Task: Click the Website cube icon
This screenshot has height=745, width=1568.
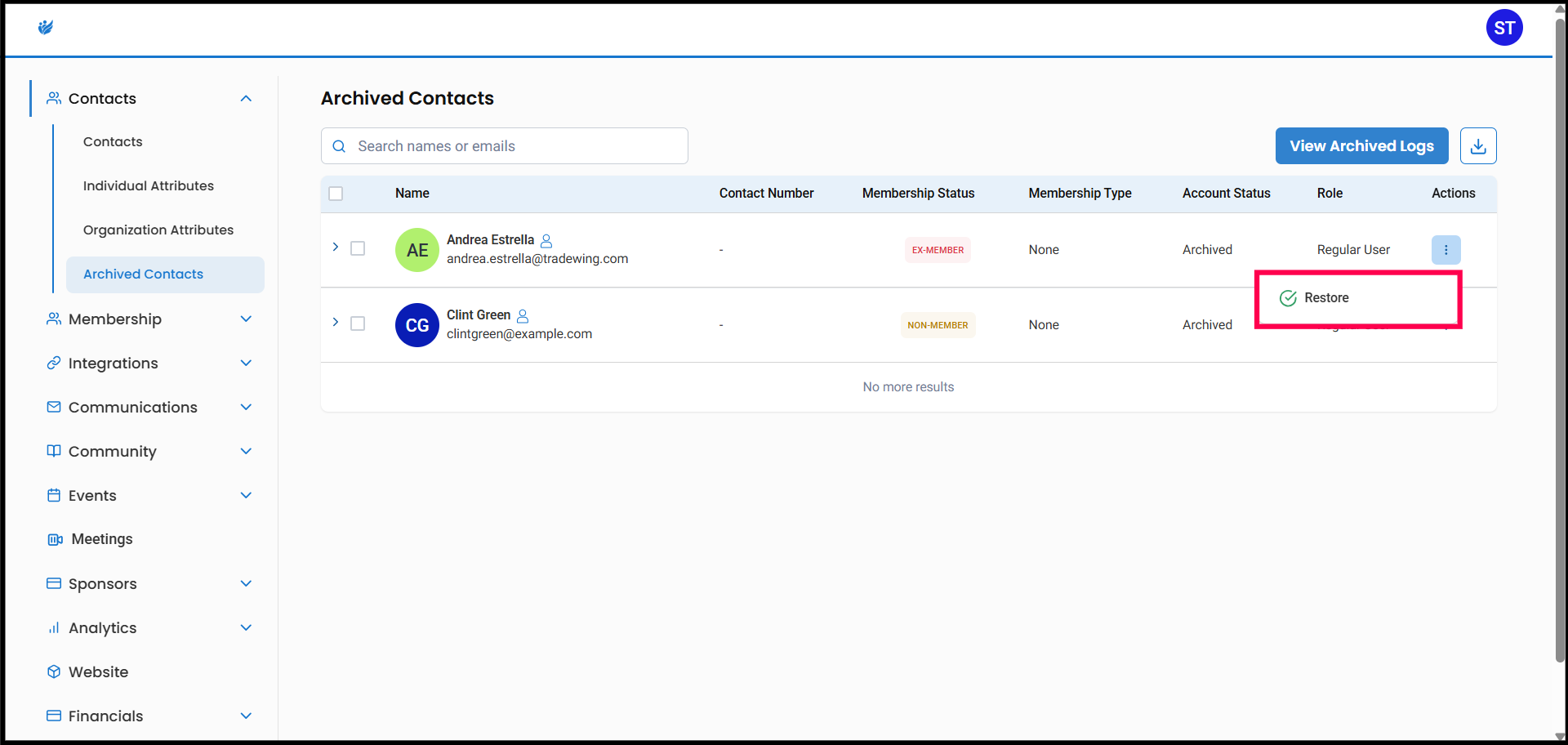Action: [x=54, y=671]
